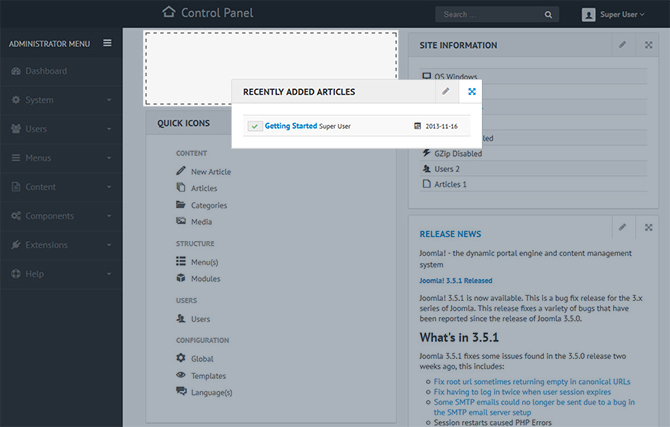Image resolution: width=670 pixels, height=427 pixels.
Task: Click the 'CONFIGURATION' section label
Action: tap(203, 340)
